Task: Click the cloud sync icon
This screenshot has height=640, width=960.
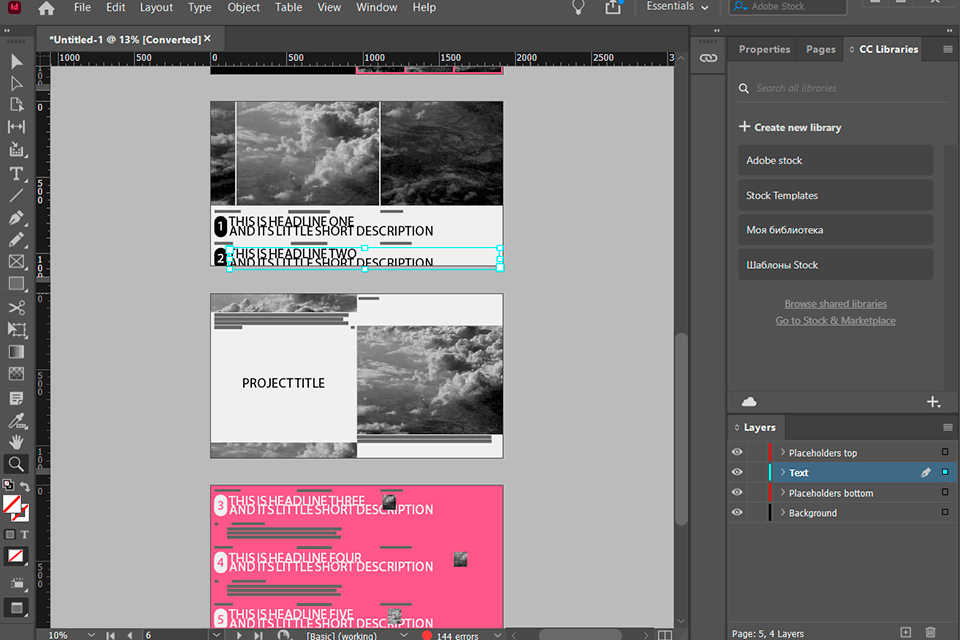Action: click(x=749, y=402)
